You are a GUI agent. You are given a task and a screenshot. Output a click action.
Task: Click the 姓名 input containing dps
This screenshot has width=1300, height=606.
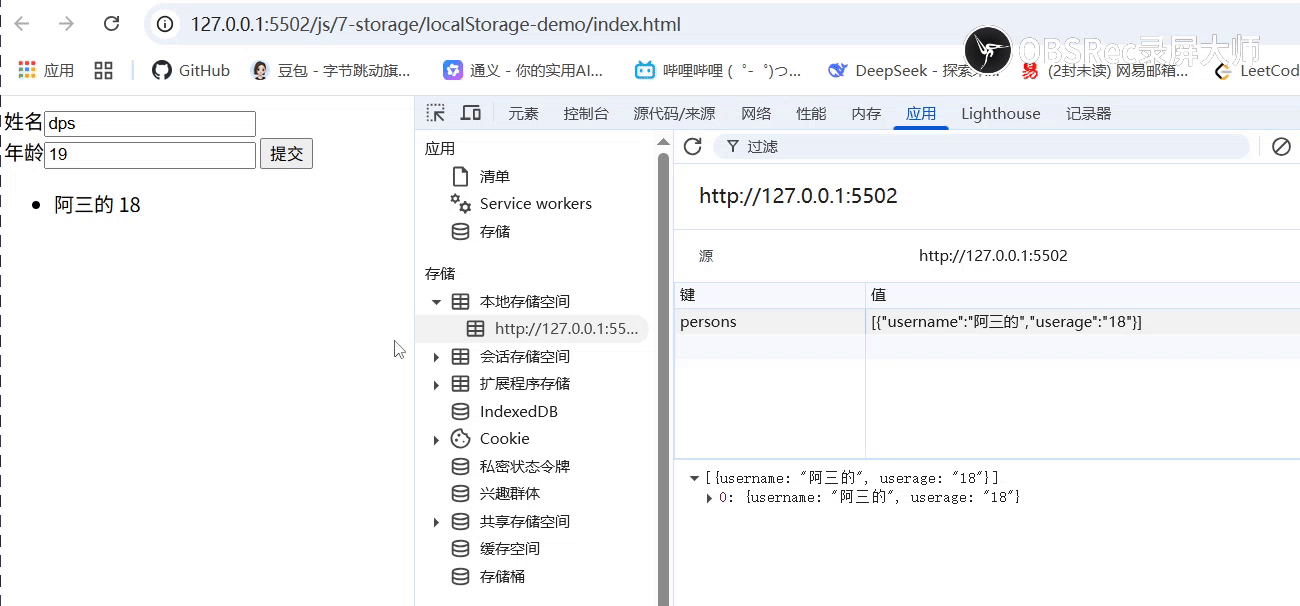coord(150,124)
